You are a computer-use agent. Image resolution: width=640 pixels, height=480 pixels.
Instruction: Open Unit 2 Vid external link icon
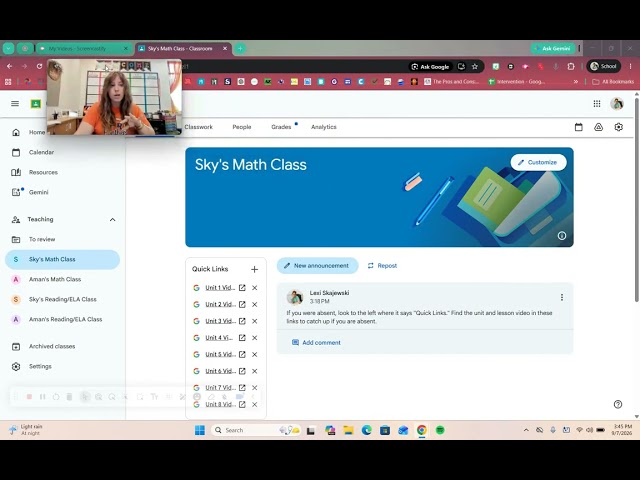click(242, 304)
